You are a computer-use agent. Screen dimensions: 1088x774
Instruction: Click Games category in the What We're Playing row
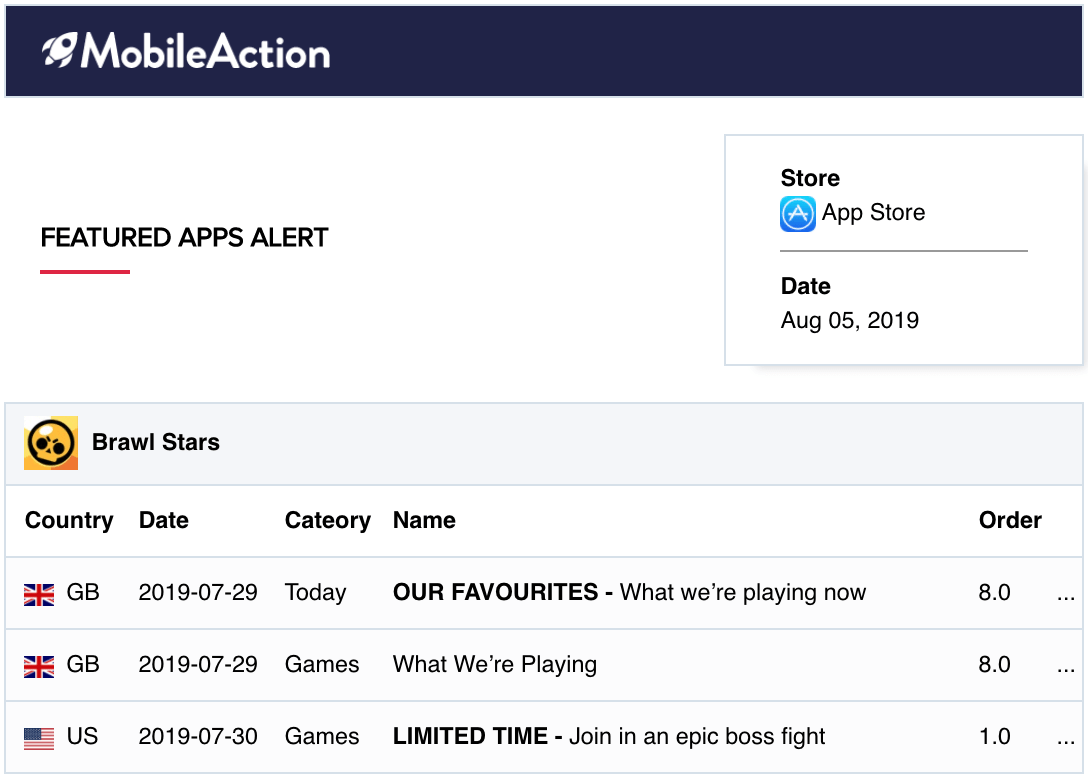(x=322, y=664)
